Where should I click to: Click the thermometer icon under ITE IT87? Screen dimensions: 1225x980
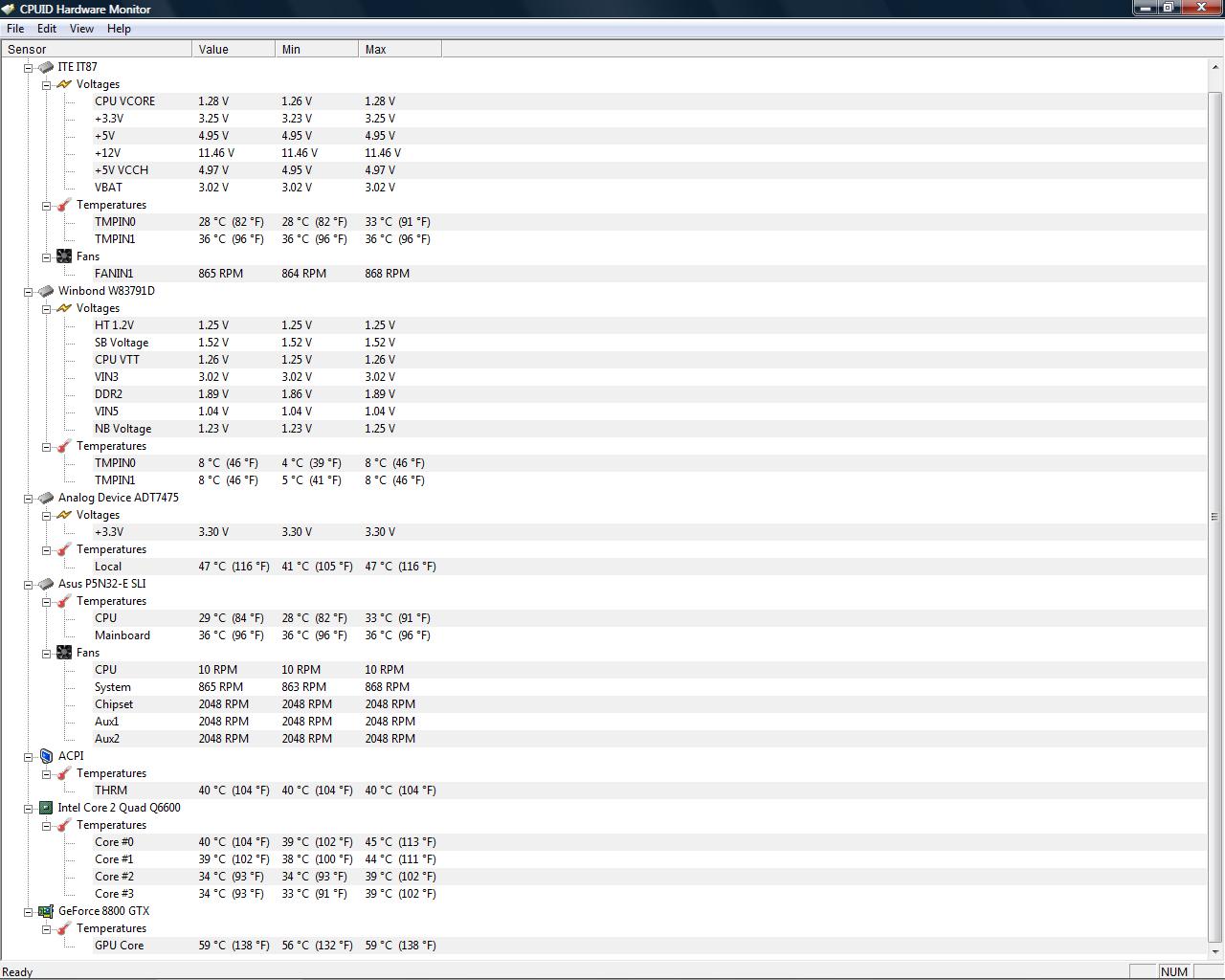click(64, 205)
